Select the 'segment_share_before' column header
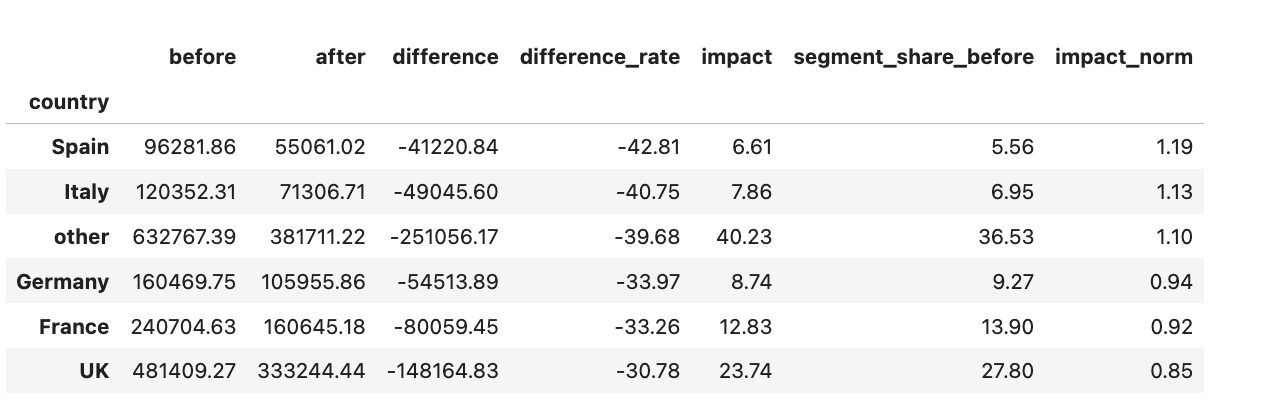 point(913,57)
